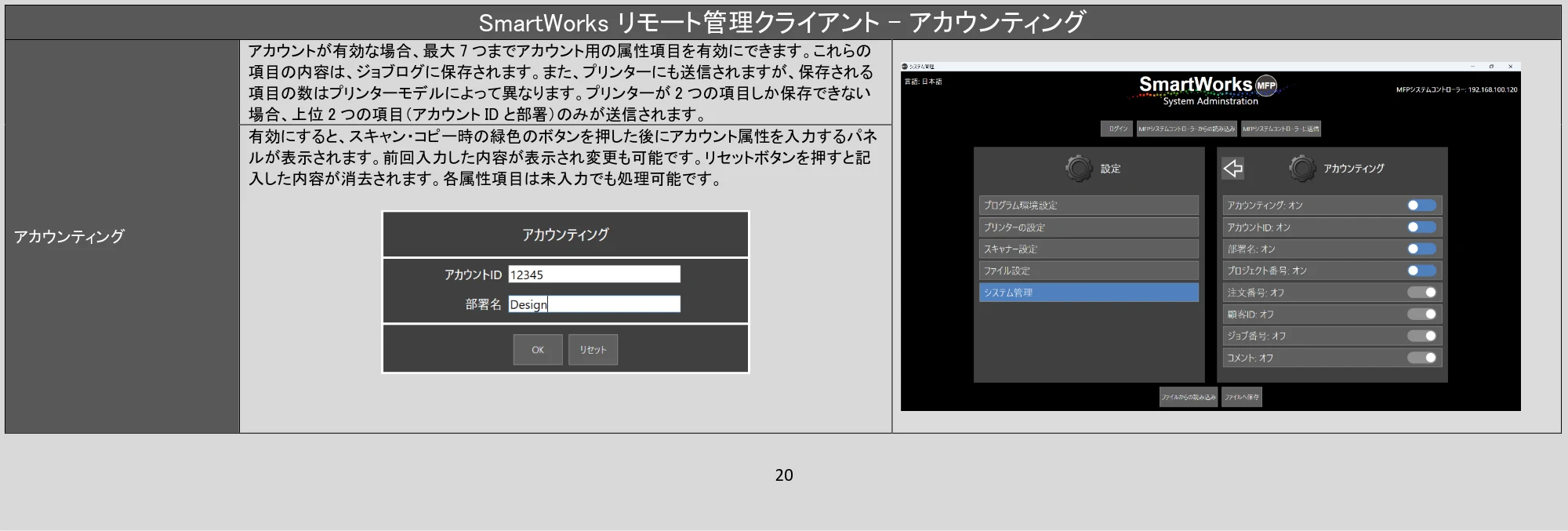Screen dimensions: 1568x531
Task: Enable the 注文番号 switch
Action: (1421, 293)
